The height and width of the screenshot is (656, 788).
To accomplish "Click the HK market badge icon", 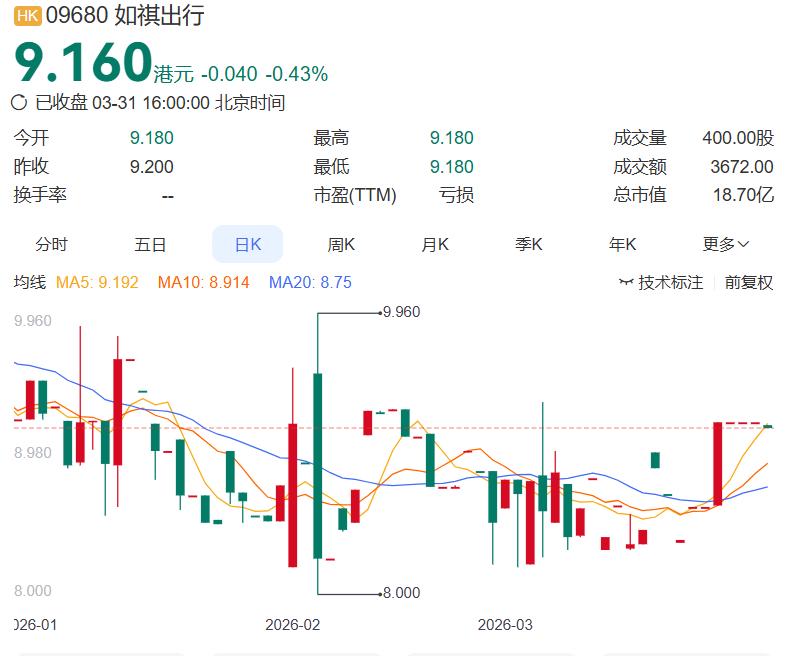I will pyautogui.click(x=27, y=16).
